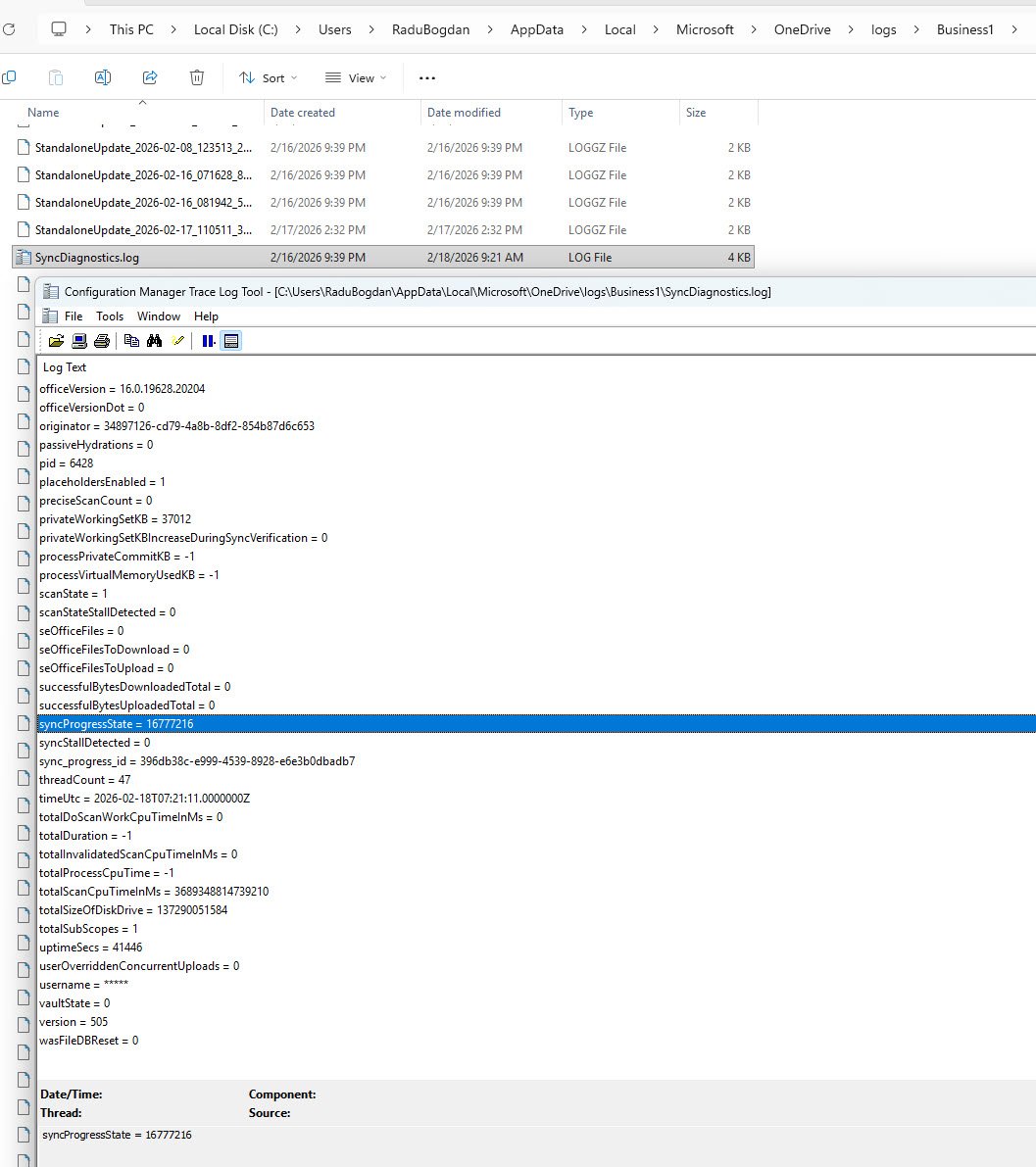Image resolution: width=1036 pixels, height=1167 pixels.
Task: Expand the chevron after This PC in breadcrumb
Action: [173, 29]
